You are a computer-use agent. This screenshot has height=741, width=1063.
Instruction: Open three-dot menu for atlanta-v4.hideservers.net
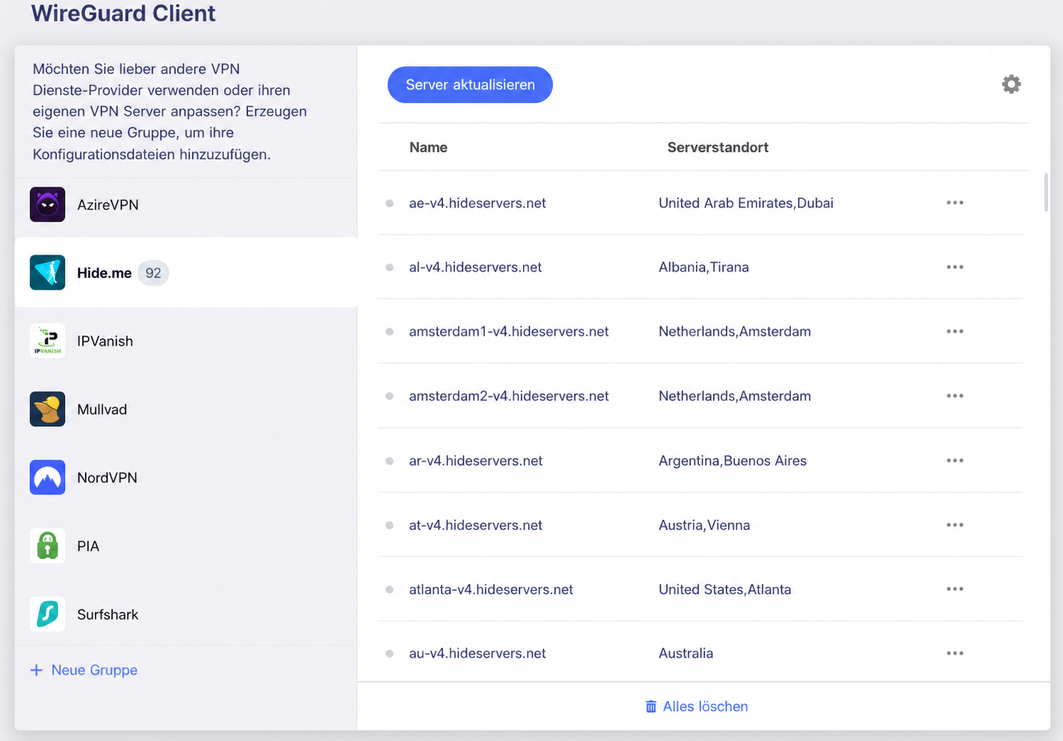coord(955,589)
